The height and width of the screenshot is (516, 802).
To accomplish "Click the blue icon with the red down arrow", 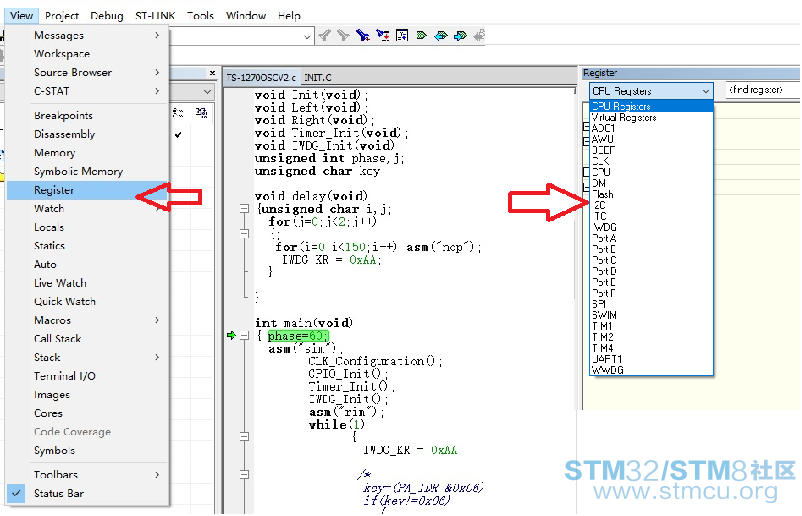I will click(x=383, y=35).
